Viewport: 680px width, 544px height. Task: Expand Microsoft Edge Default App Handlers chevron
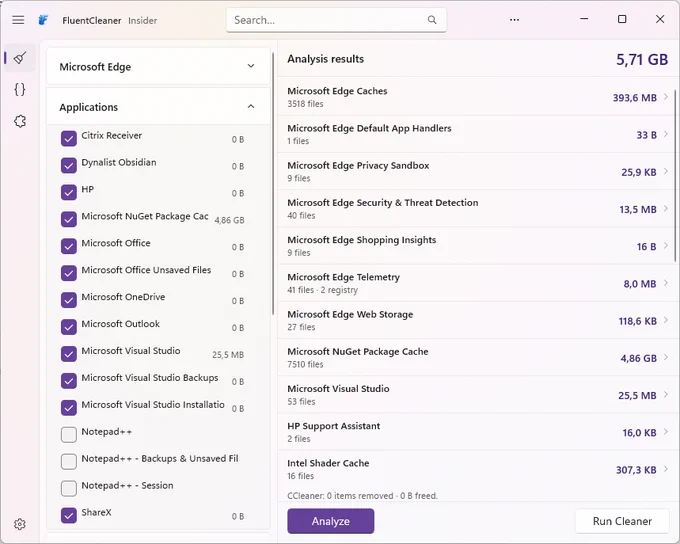[x=666, y=134]
